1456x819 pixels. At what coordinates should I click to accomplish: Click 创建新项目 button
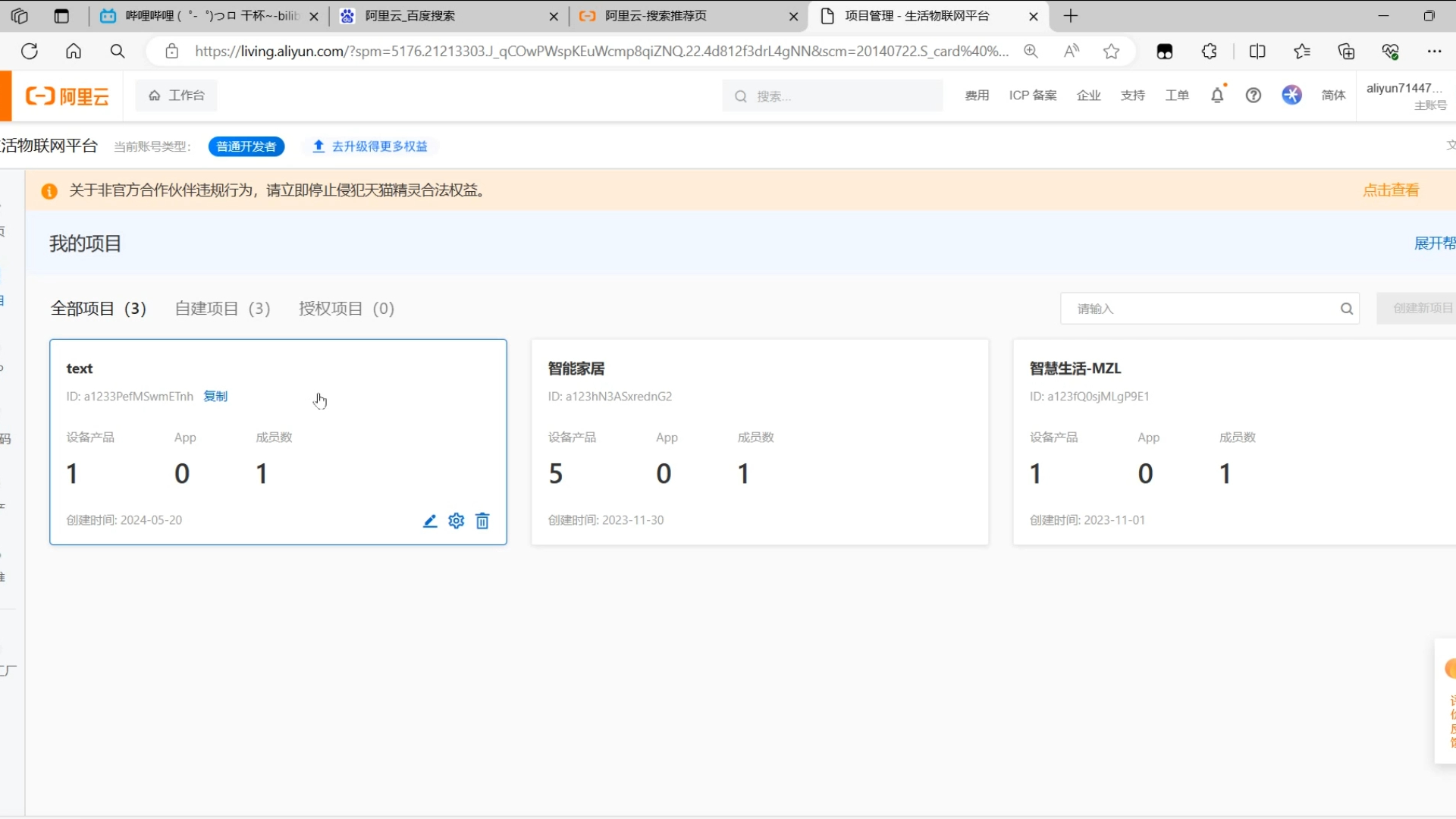click(x=1417, y=309)
